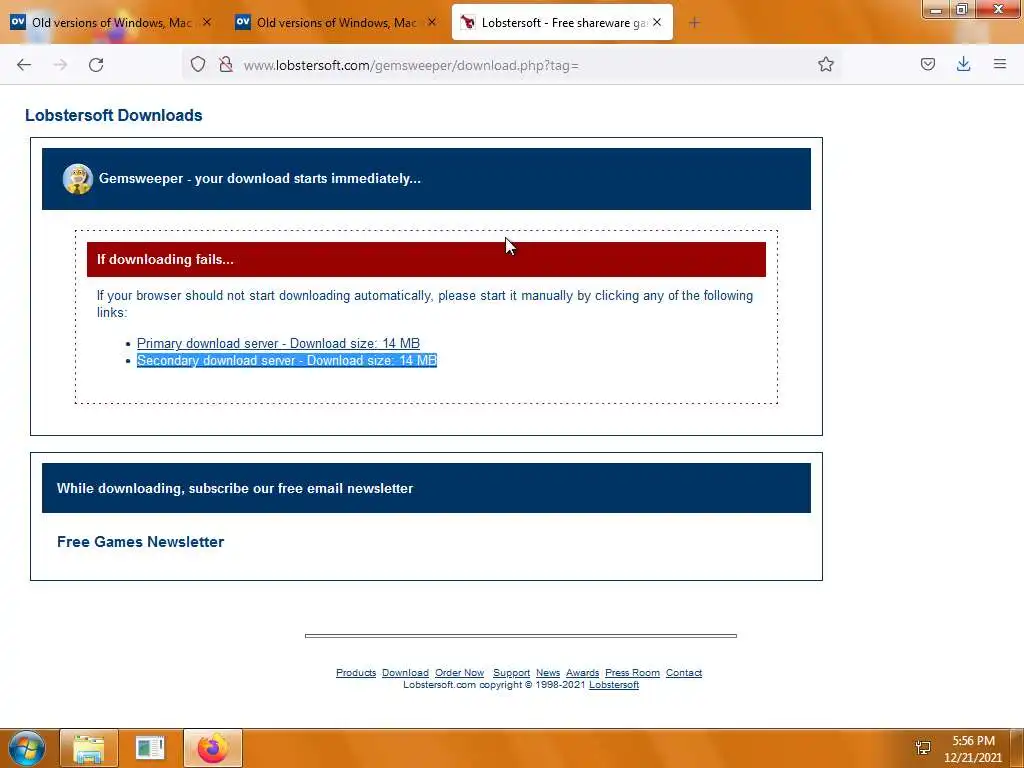Click the Lobstersoft Downloads heading
Image resolution: width=1024 pixels, height=768 pixels.
pyautogui.click(x=114, y=116)
